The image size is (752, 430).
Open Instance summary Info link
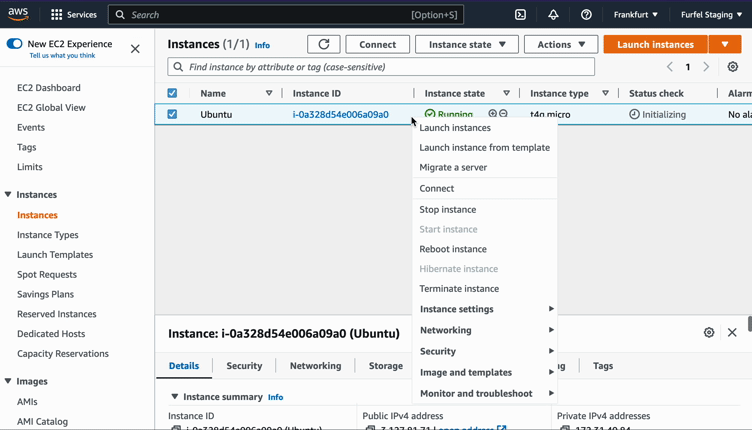pyautogui.click(x=275, y=397)
